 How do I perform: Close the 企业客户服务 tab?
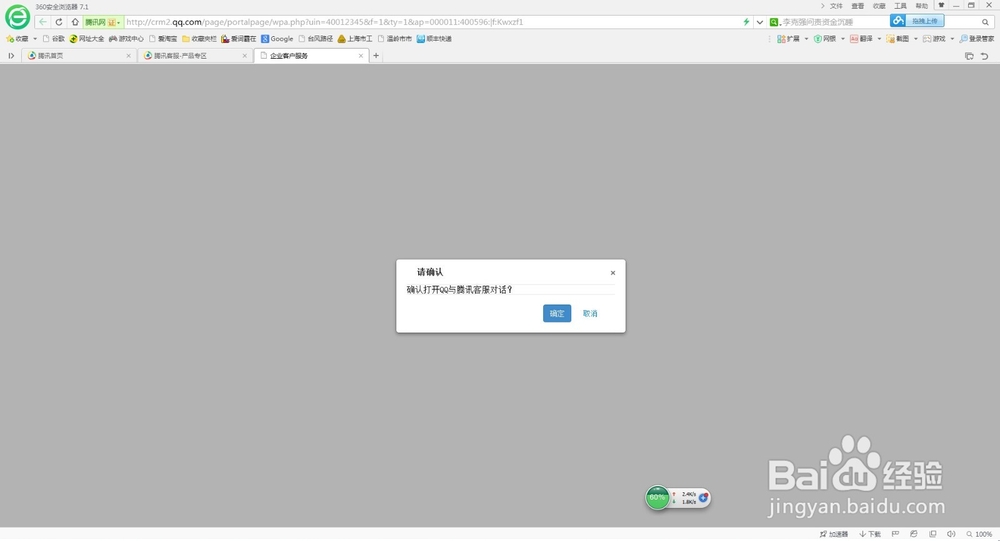[360, 56]
